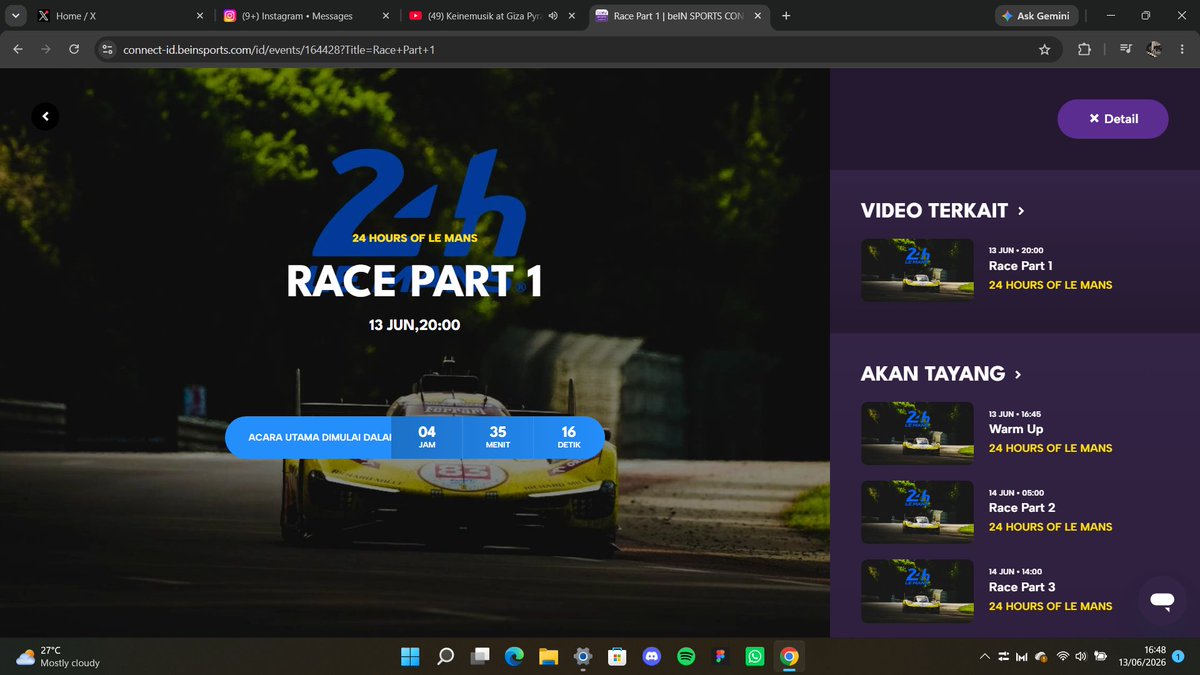Select the Race Part 1 beIN SPORTS tab
Screen dimensions: 1200x675
[678, 16]
